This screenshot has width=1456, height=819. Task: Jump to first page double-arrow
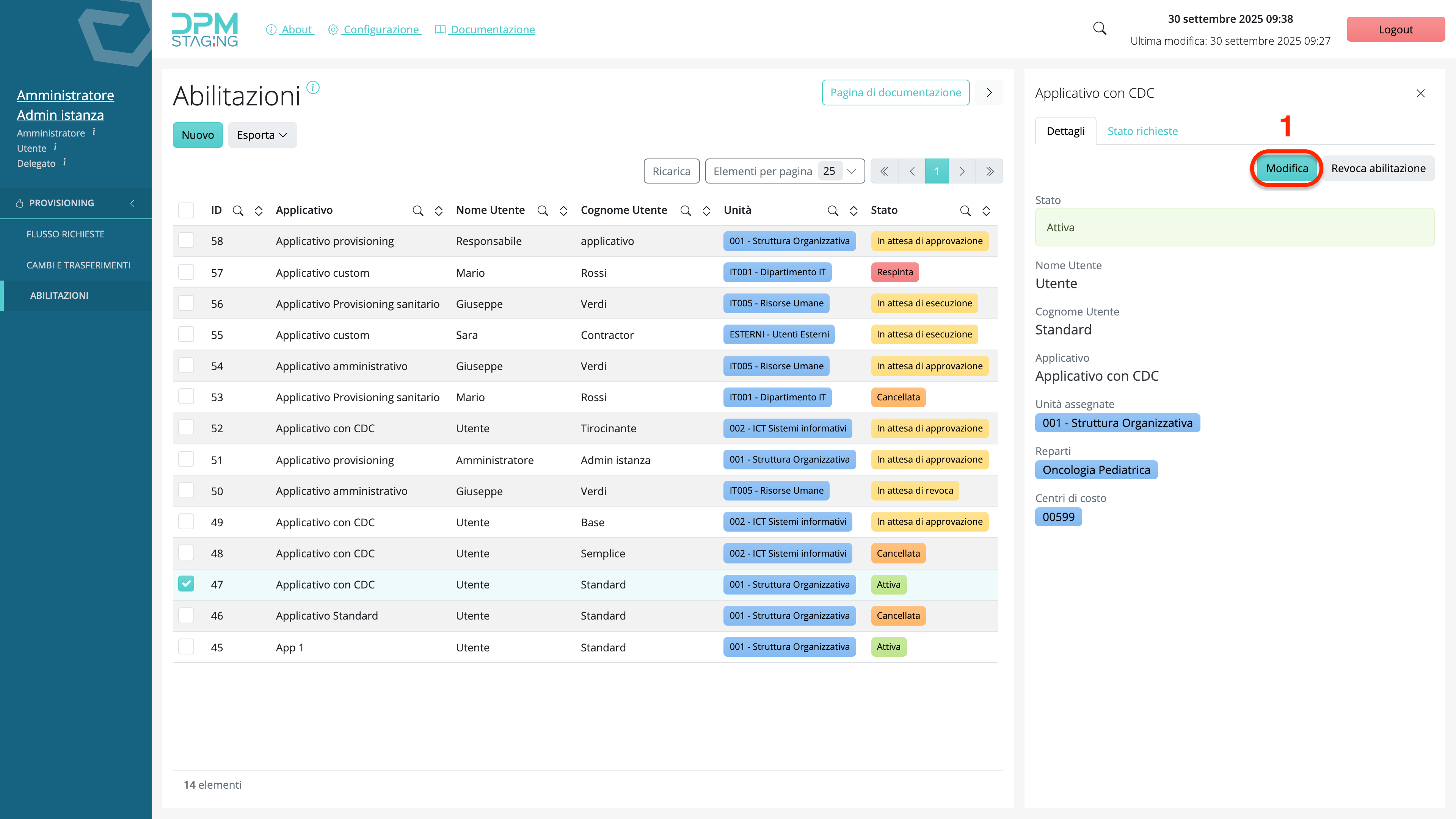tap(884, 171)
